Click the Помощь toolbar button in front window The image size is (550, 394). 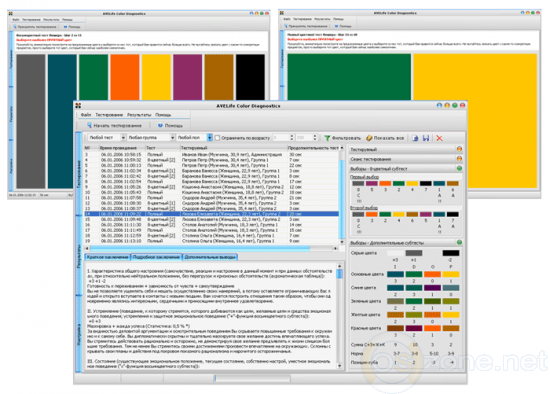pos(170,125)
